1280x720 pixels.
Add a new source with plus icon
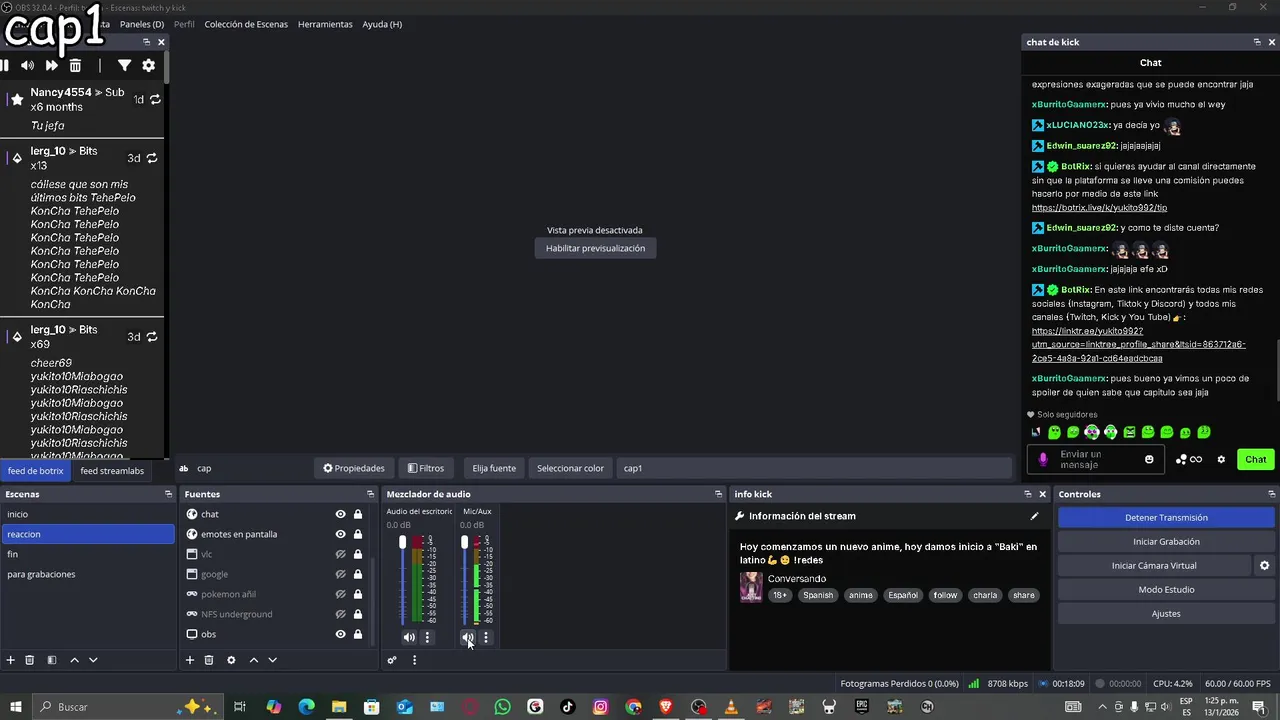coord(190,660)
